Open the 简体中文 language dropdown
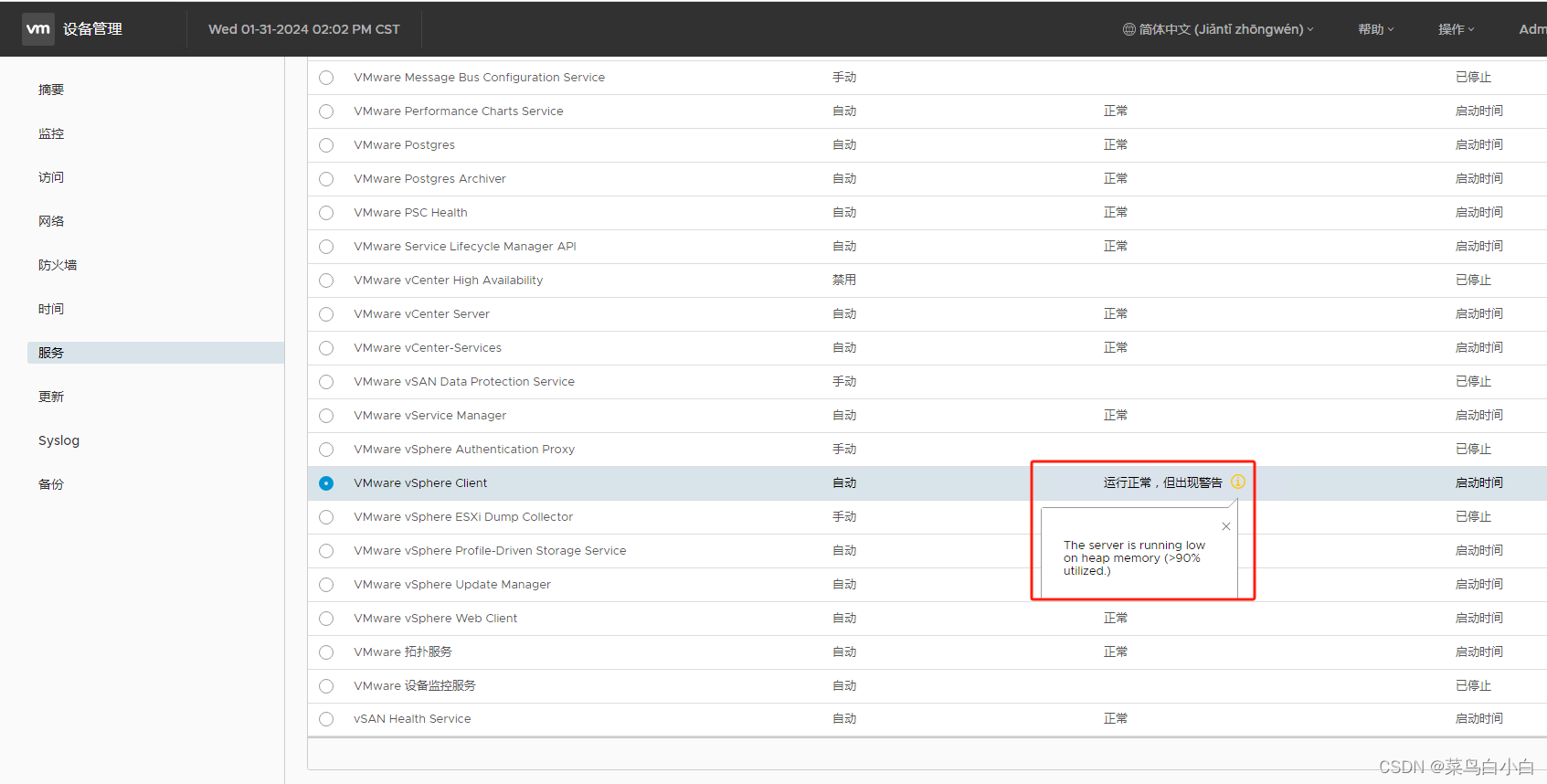Image resolution: width=1547 pixels, height=784 pixels. pyautogui.click(x=1219, y=29)
